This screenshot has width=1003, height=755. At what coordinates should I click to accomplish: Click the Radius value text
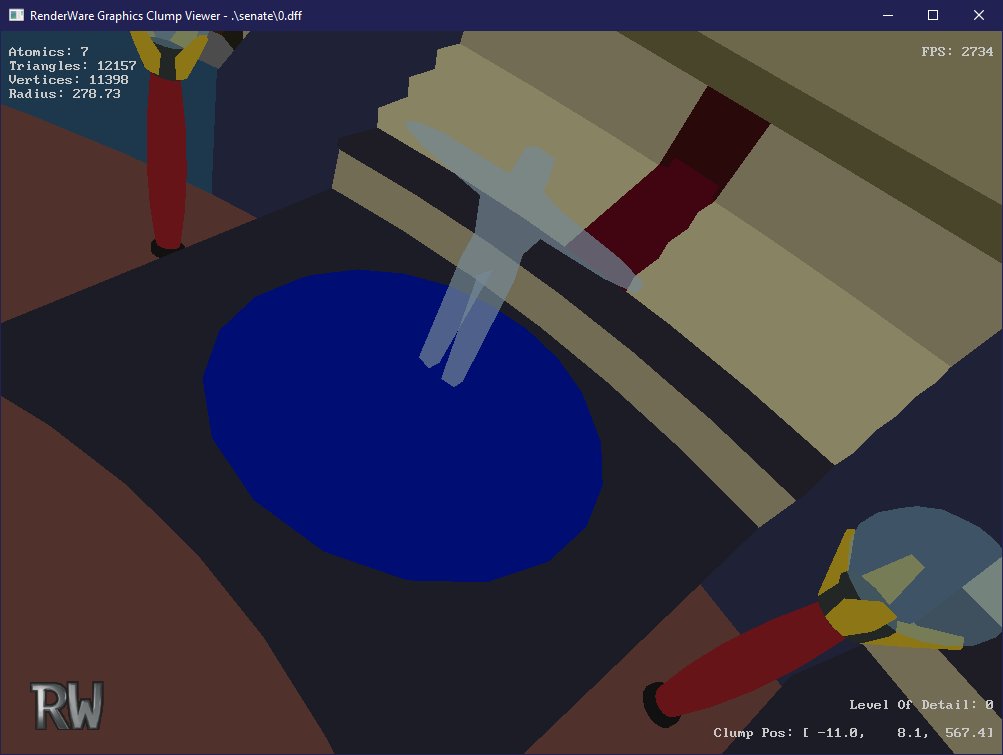coord(64,94)
